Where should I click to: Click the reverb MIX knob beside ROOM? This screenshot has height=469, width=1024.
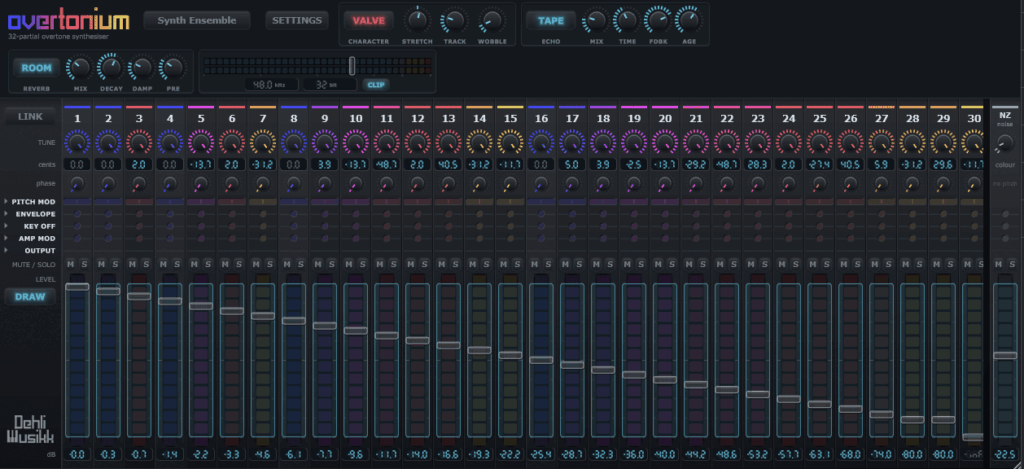80,68
